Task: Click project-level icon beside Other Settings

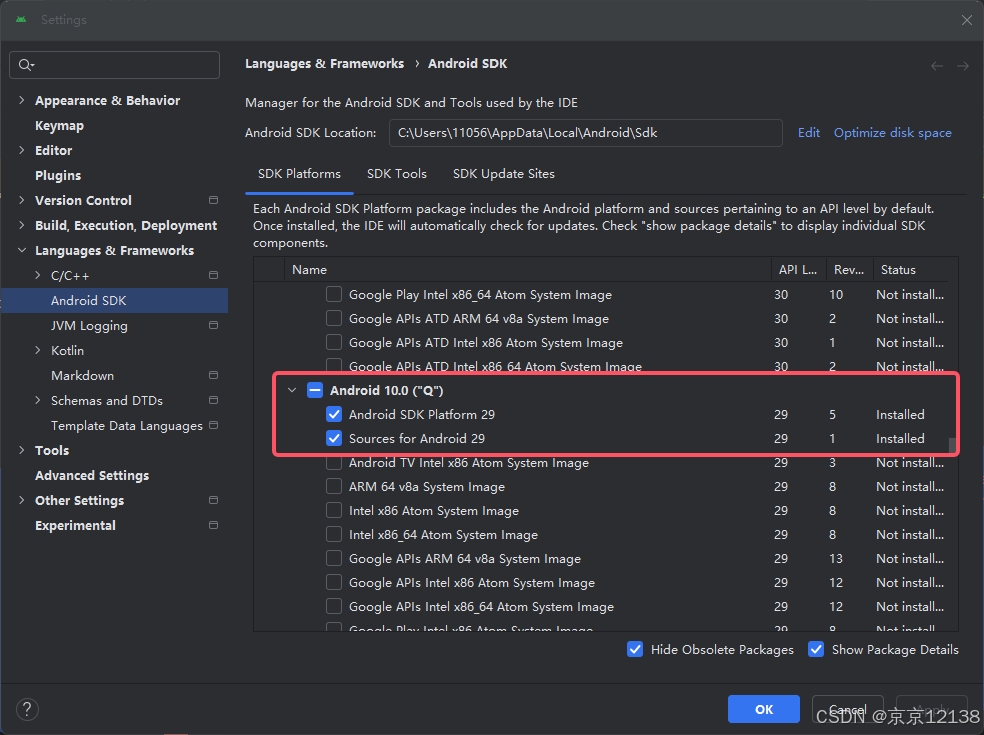Action: 213,500
